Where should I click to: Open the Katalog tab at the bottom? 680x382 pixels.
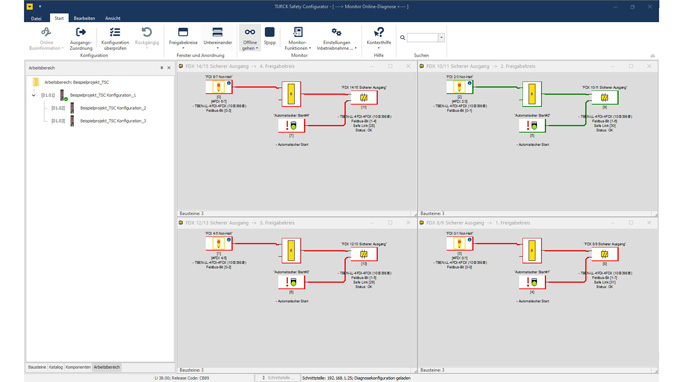[x=56, y=367]
